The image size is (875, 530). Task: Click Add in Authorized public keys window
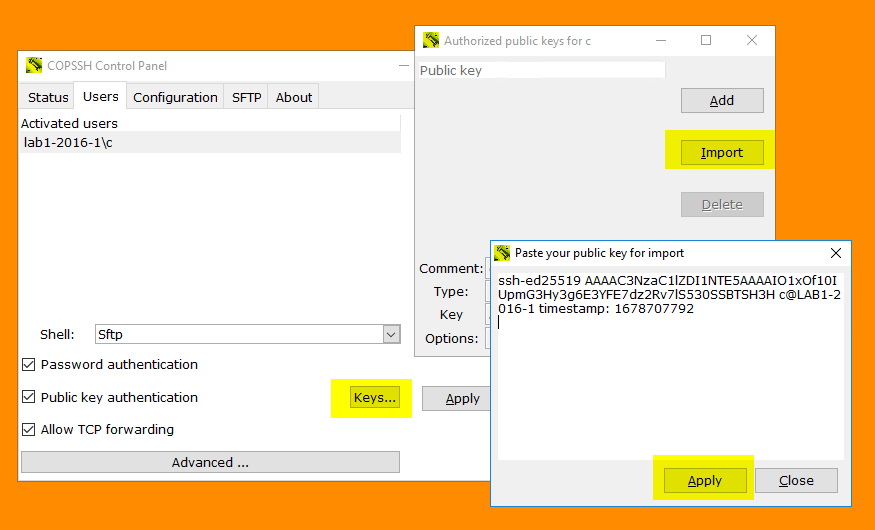[x=722, y=100]
